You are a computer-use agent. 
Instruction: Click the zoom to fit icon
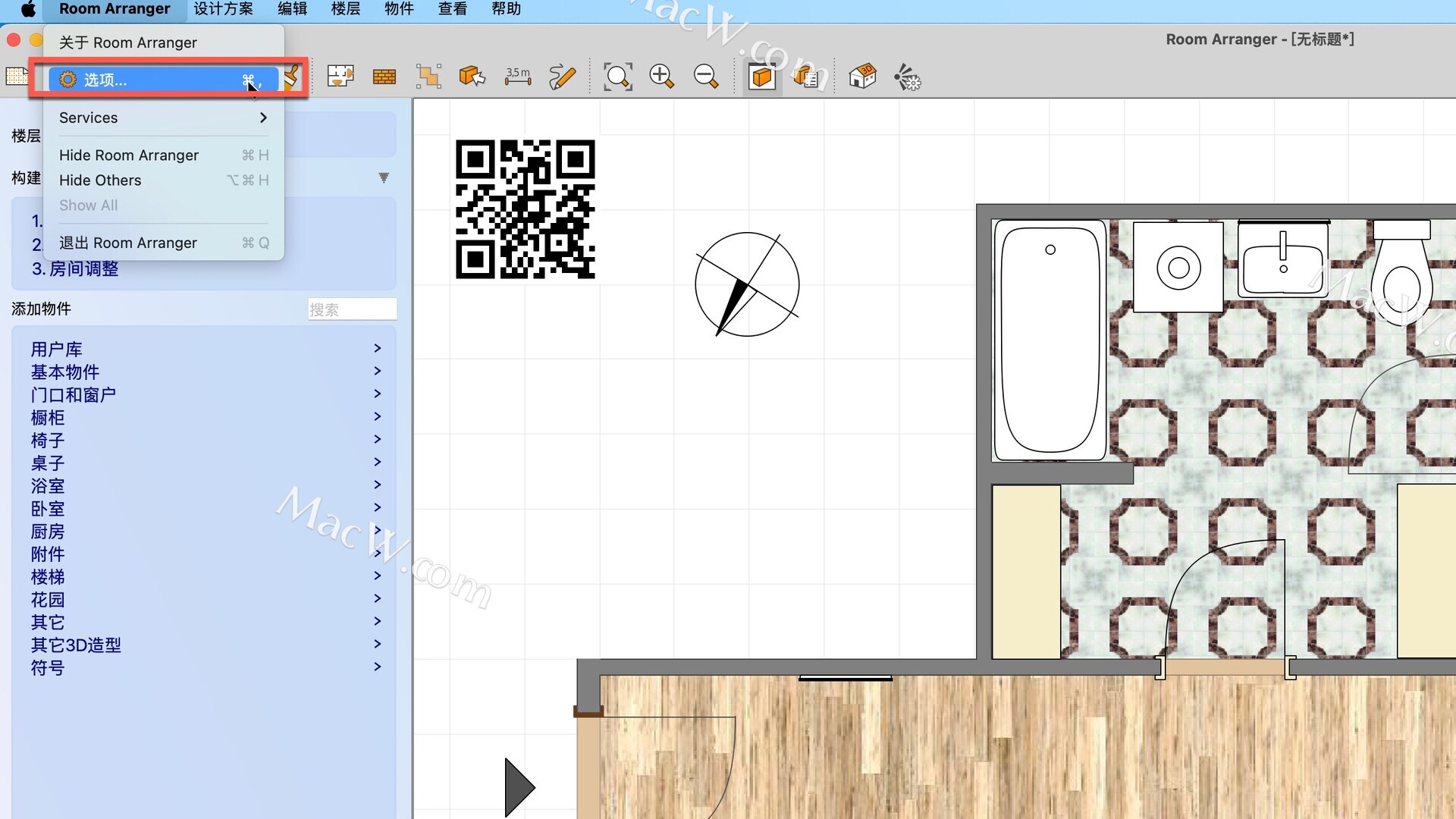[x=618, y=77]
